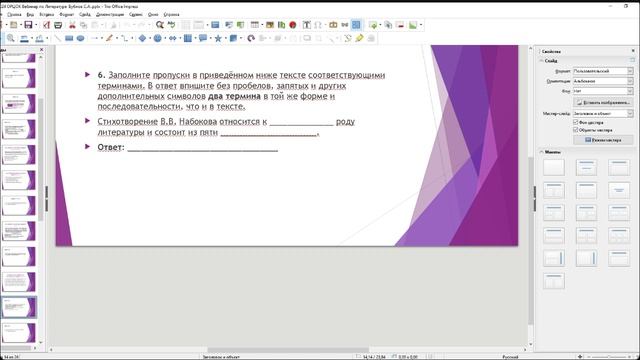Click the Export as PDF icon
640x360 pixels.
[x=47, y=25]
